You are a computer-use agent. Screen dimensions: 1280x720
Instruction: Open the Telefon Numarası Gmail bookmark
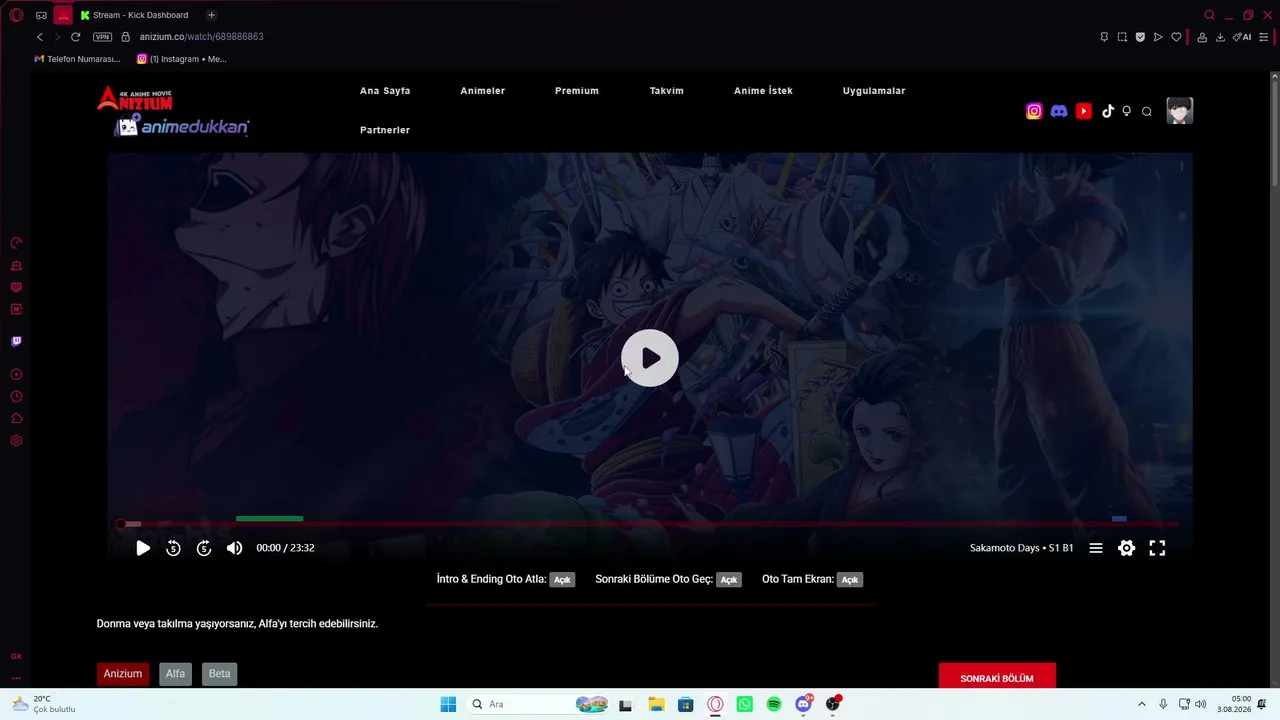77,59
